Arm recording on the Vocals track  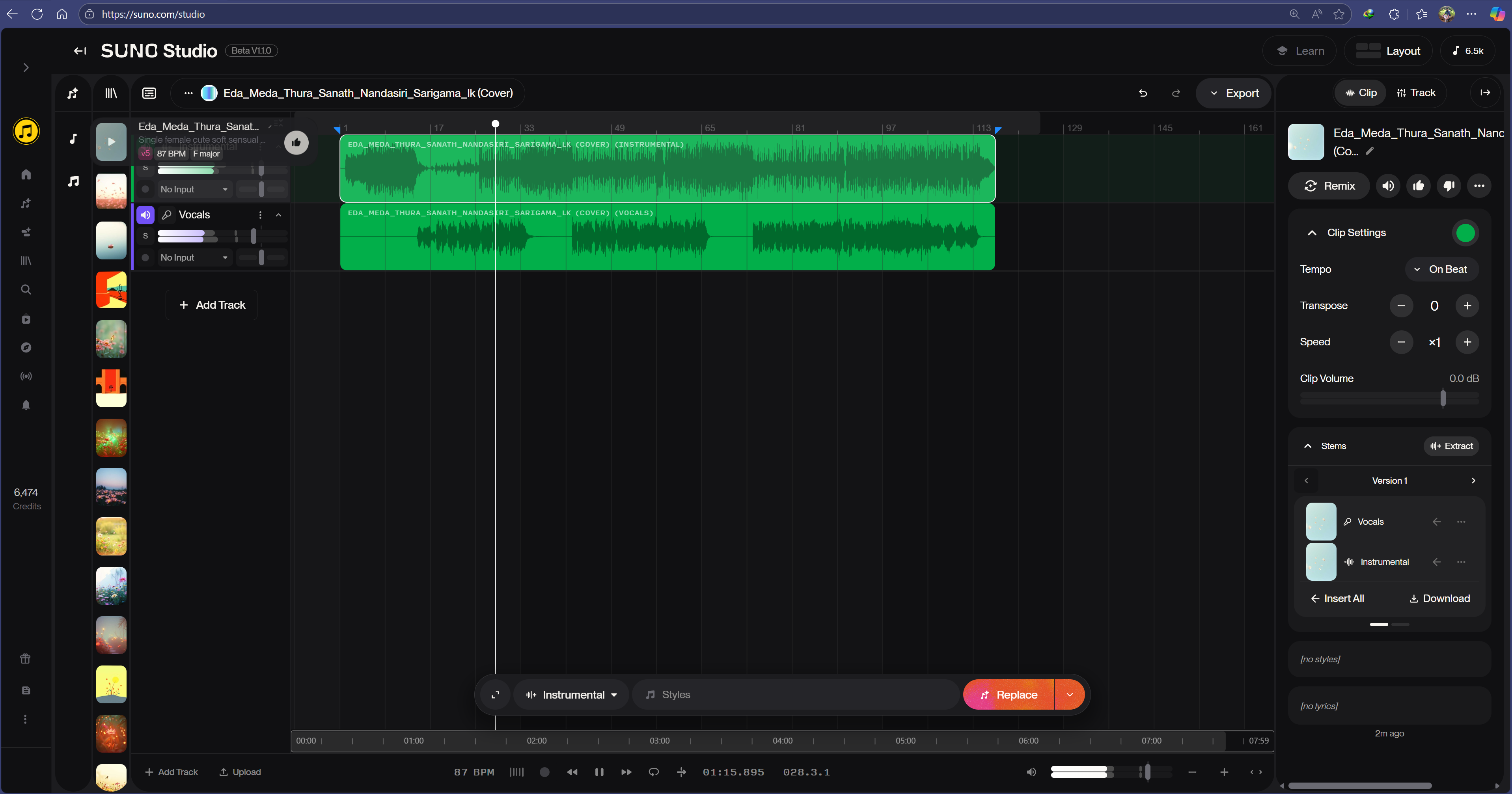145,257
